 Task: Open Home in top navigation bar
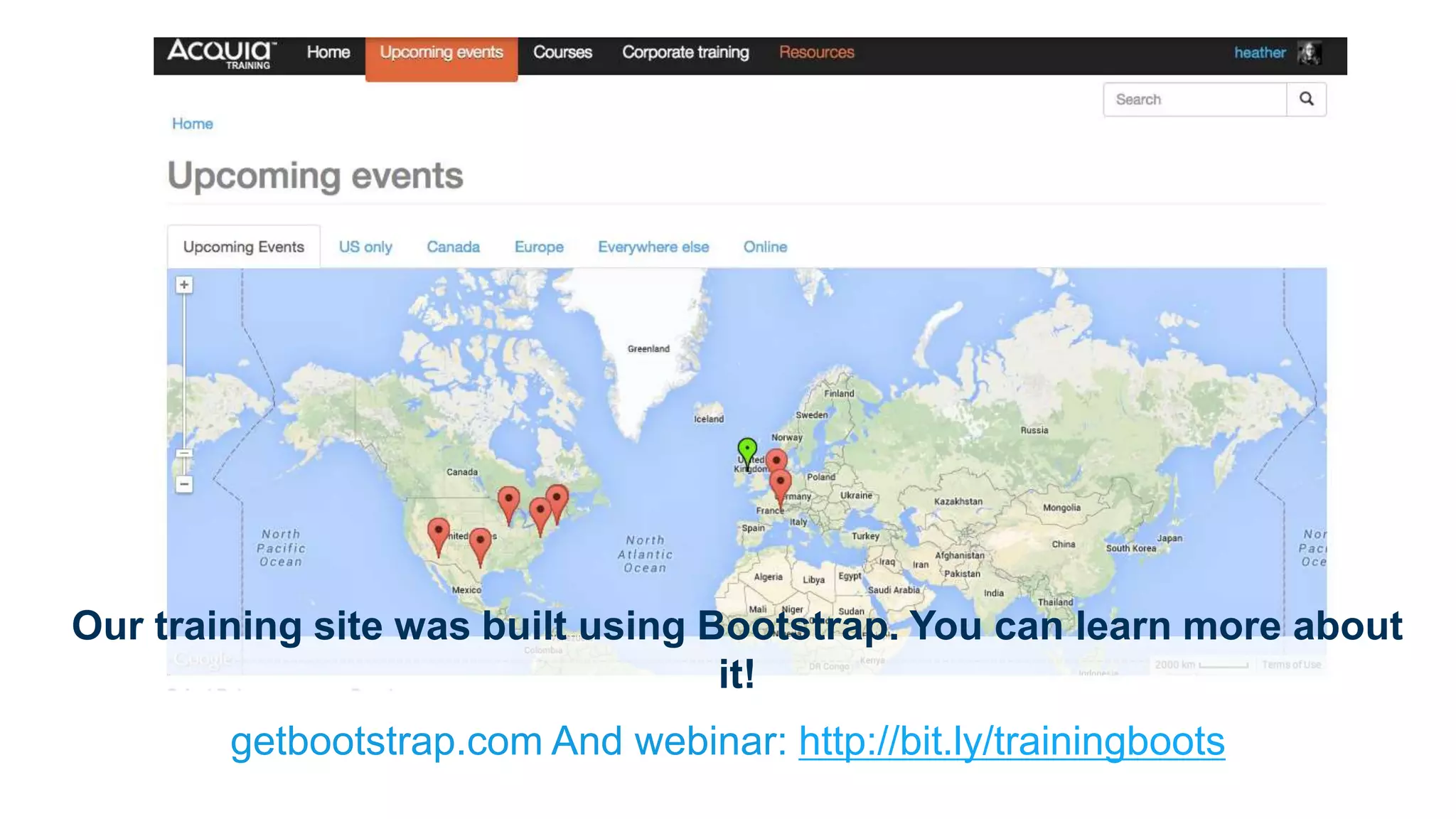pyautogui.click(x=328, y=53)
